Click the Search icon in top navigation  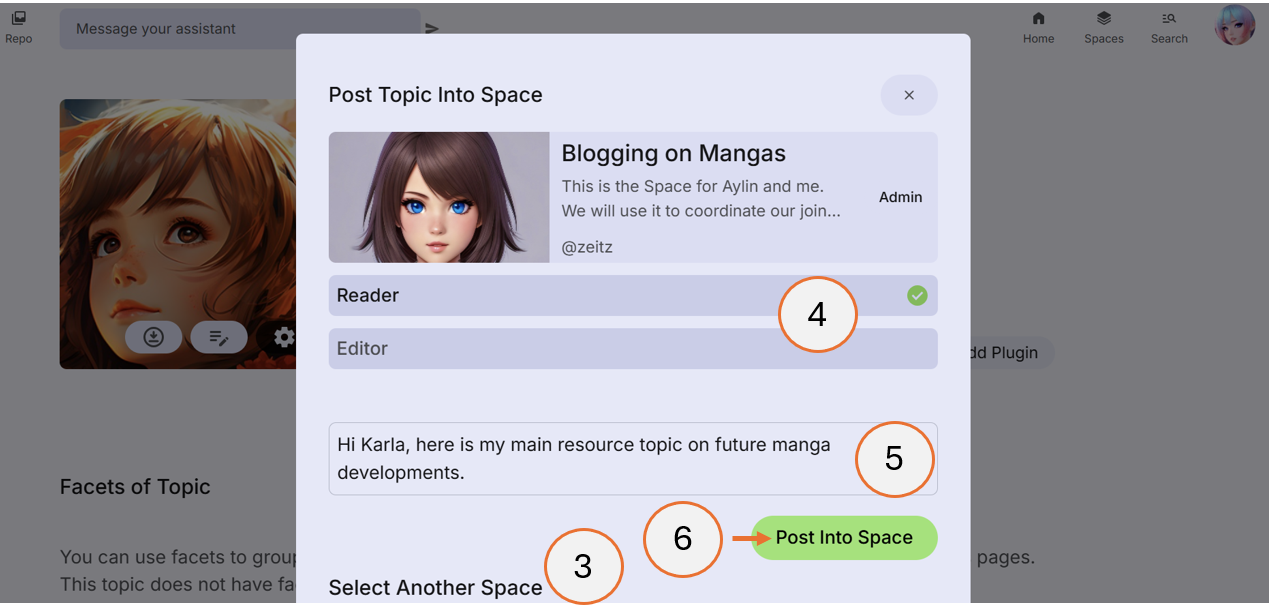coord(1168,27)
